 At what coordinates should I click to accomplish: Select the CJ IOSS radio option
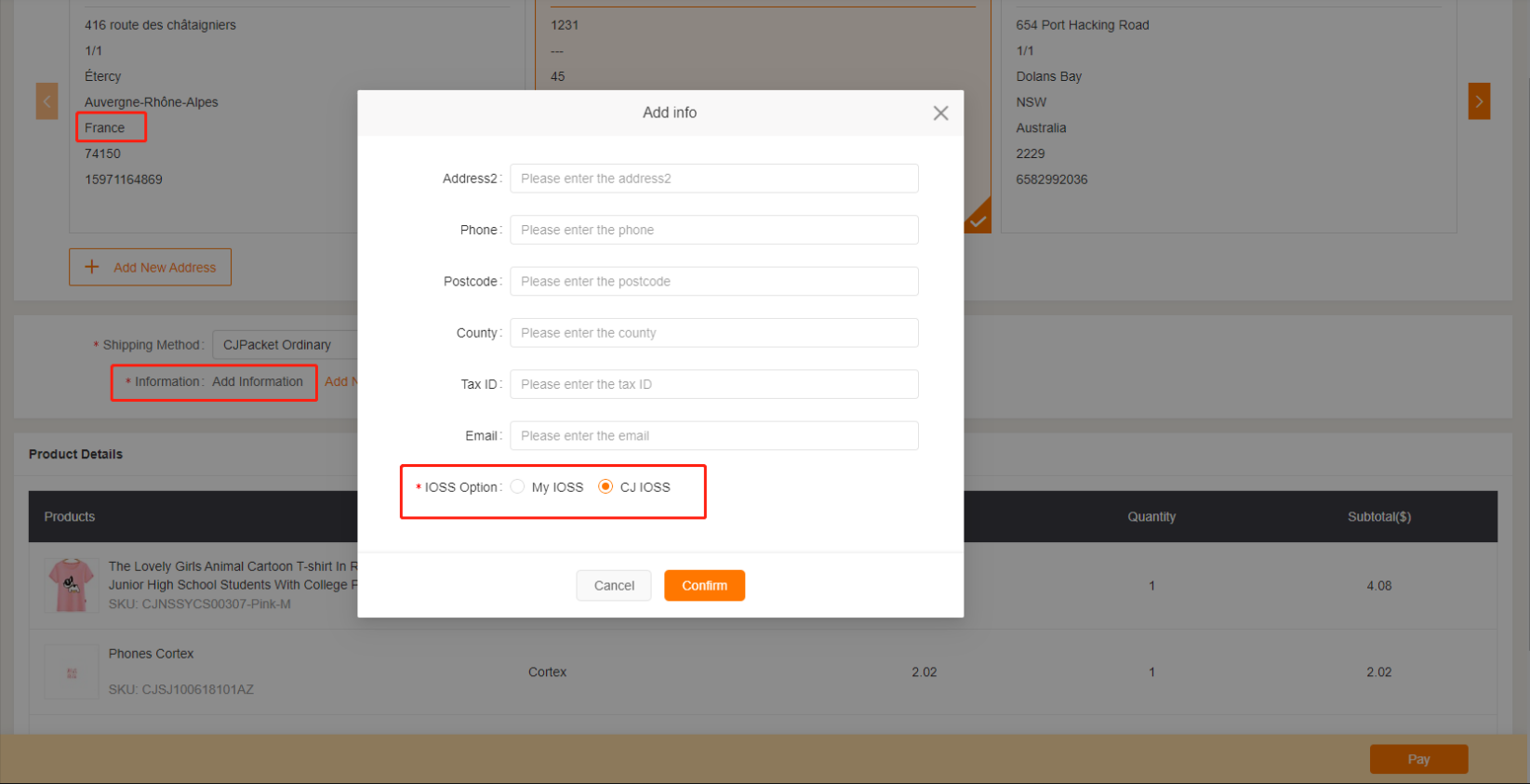click(605, 486)
